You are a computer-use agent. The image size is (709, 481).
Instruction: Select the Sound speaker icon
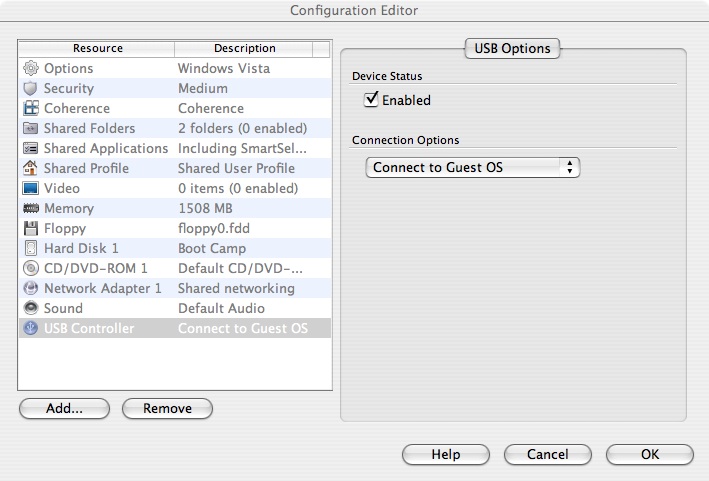[31, 308]
